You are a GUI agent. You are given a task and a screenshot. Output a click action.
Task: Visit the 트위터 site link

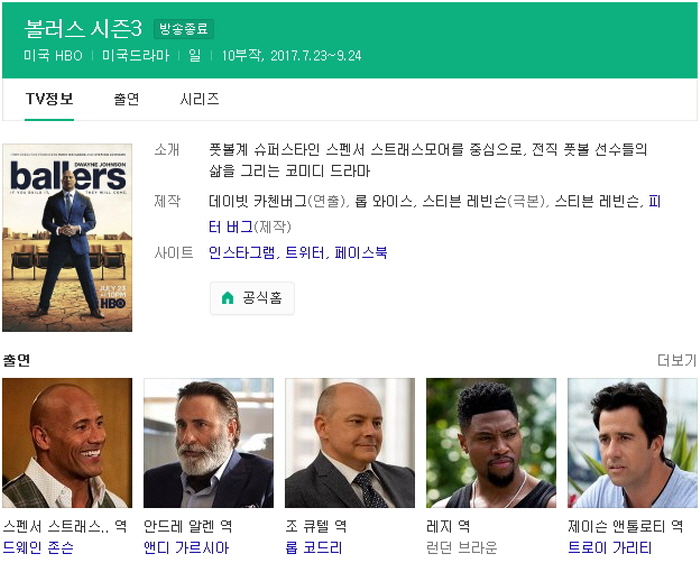pyautogui.click(x=304, y=253)
